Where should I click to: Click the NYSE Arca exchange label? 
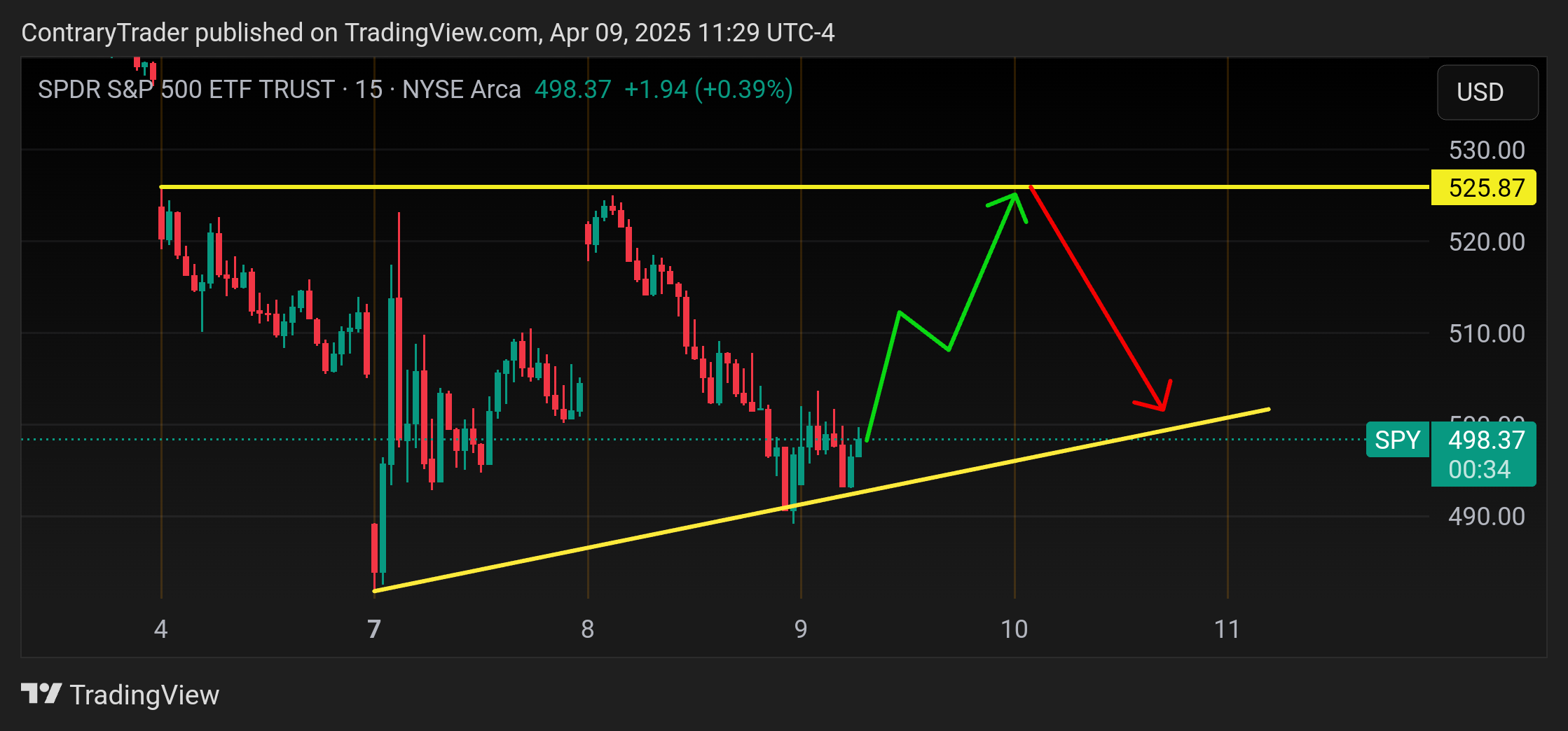462,90
